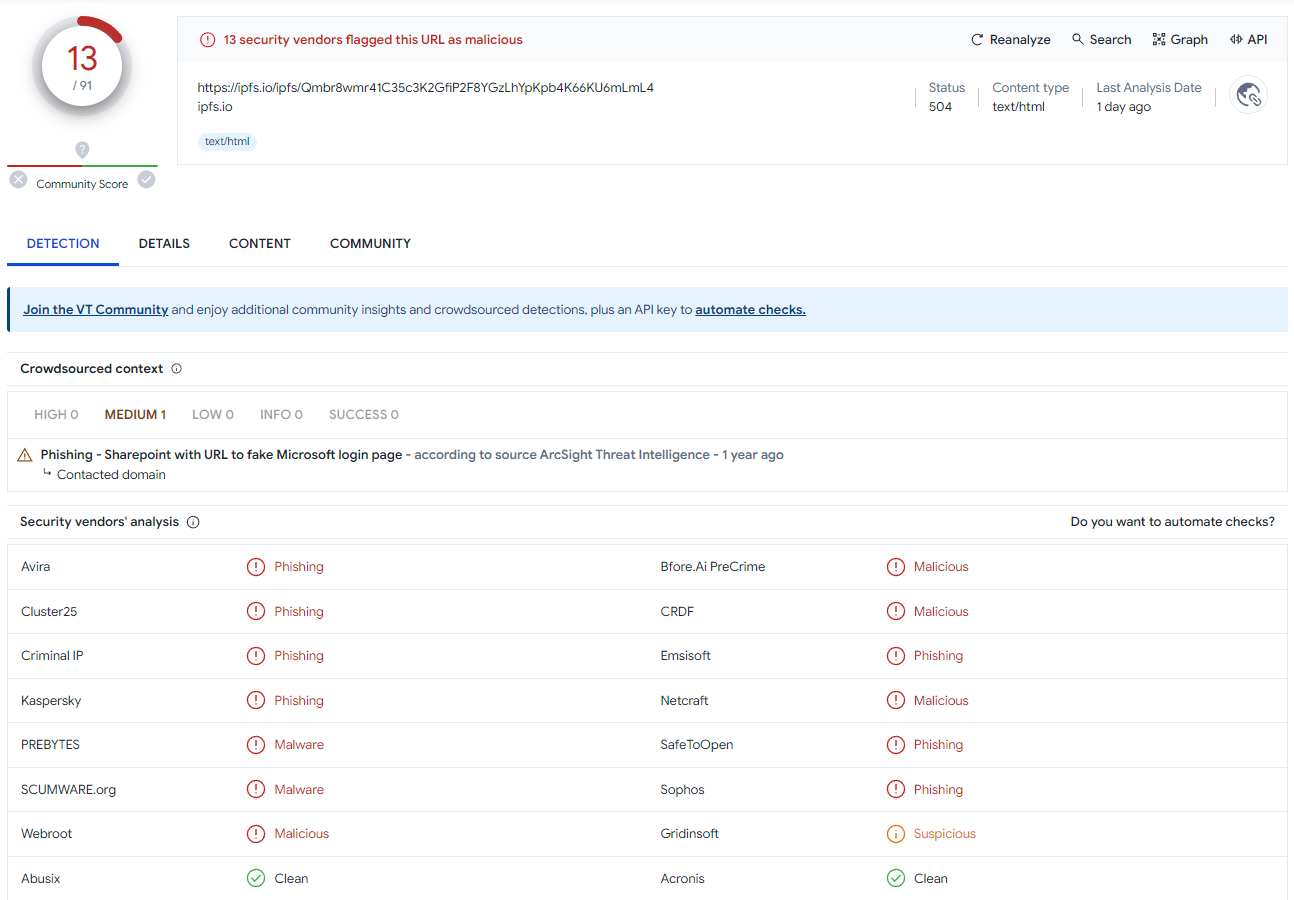
Task: Open the CONTENT tab
Action: point(260,244)
